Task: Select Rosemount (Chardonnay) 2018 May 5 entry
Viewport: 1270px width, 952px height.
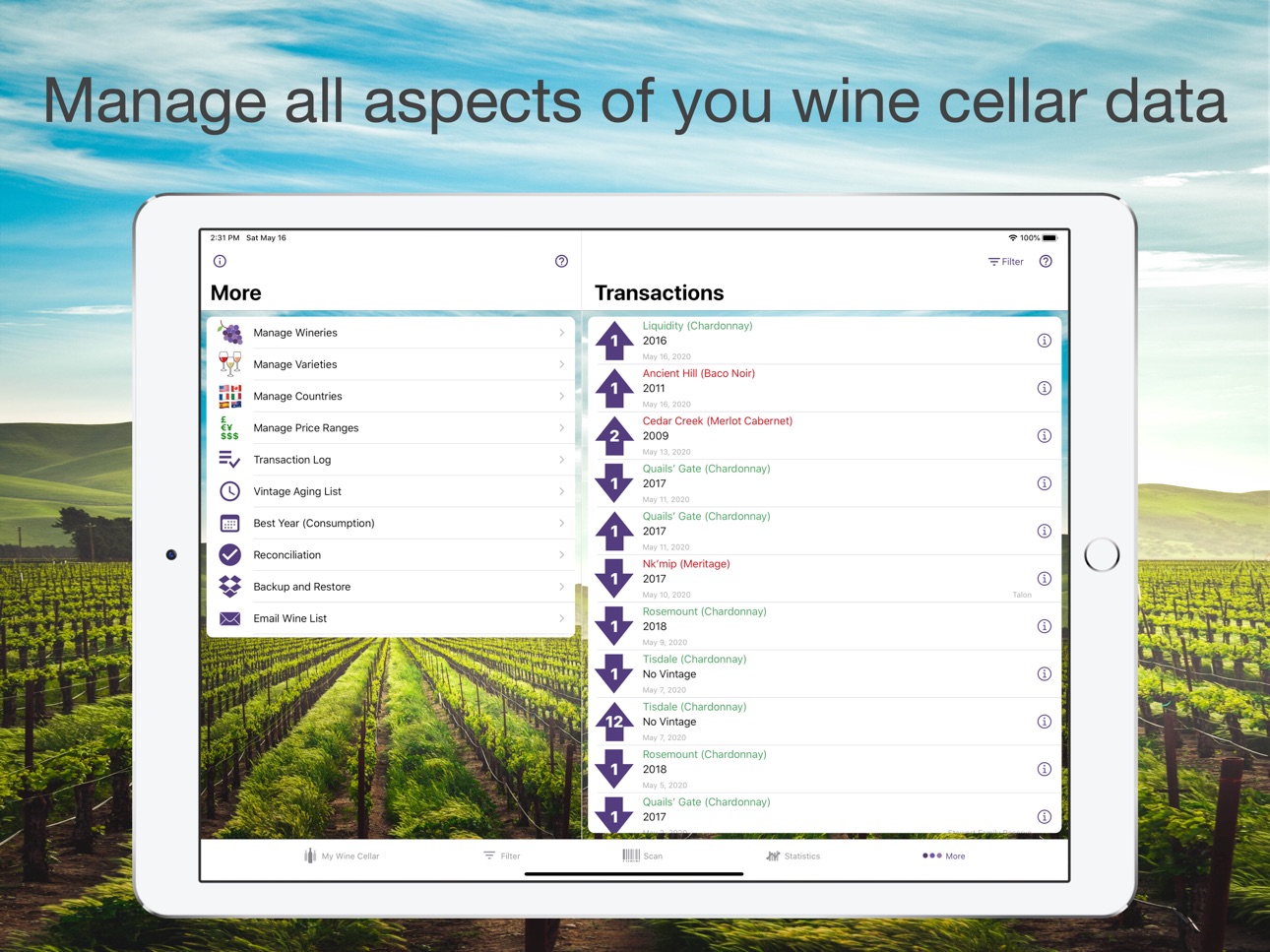Action: coord(825,769)
